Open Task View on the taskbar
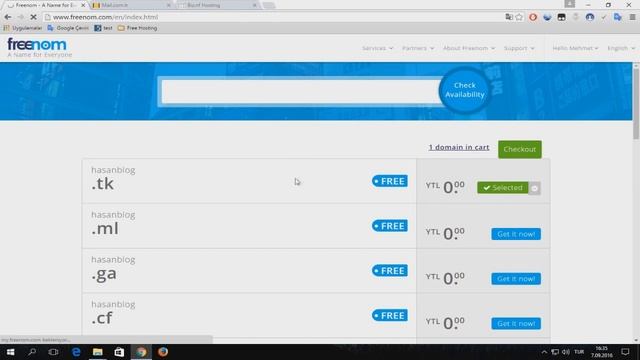The height and width of the screenshot is (360, 640). pyautogui.click(x=53, y=352)
